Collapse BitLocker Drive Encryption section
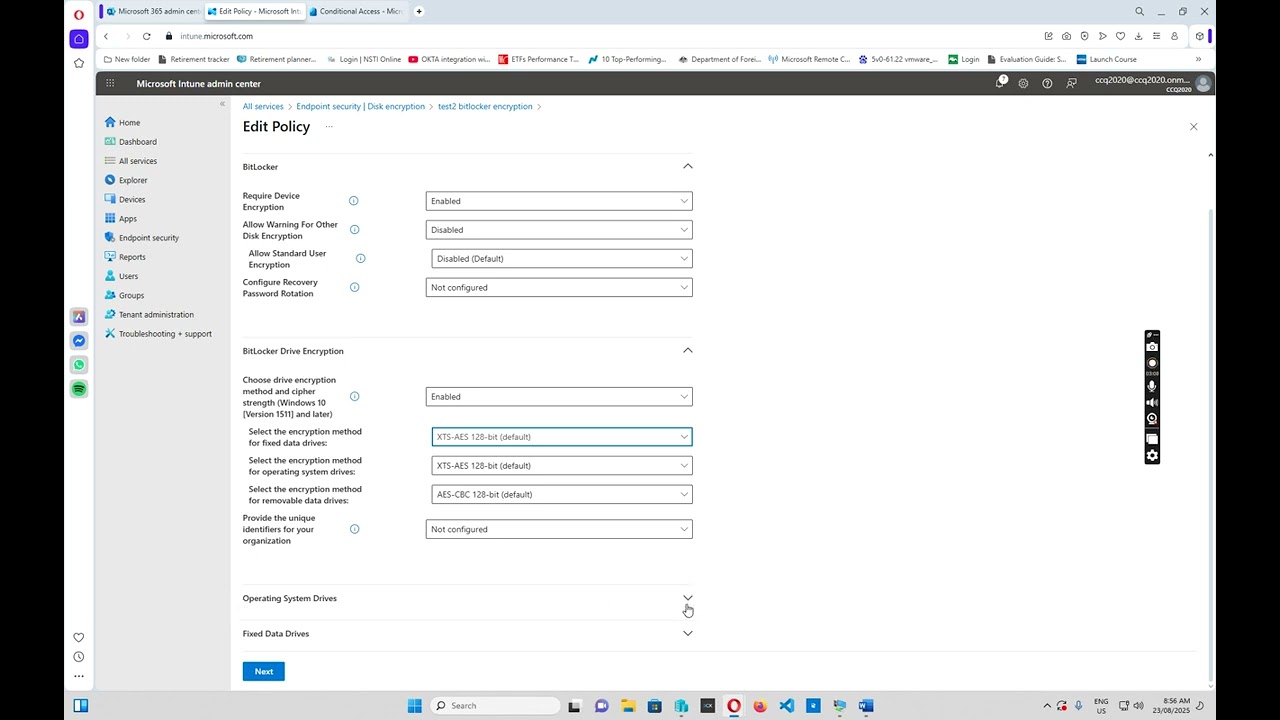This screenshot has width=1280, height=720. (x=687, y=350)
